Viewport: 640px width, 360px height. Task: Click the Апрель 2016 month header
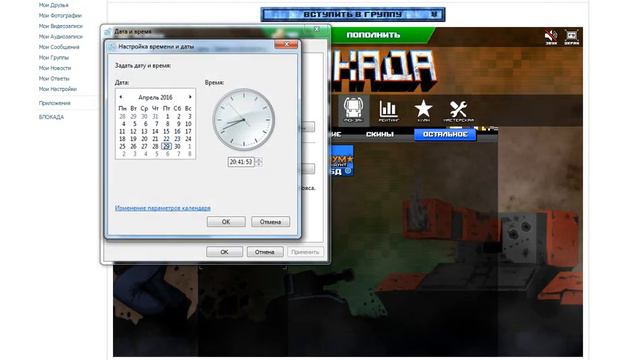[x=155, y=98]
